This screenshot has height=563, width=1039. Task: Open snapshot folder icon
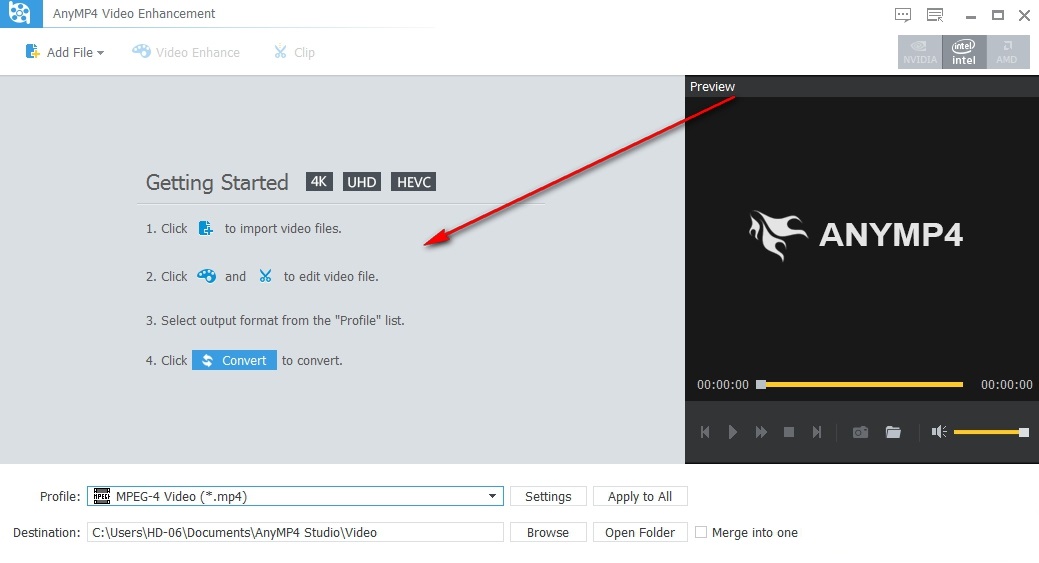893,432
